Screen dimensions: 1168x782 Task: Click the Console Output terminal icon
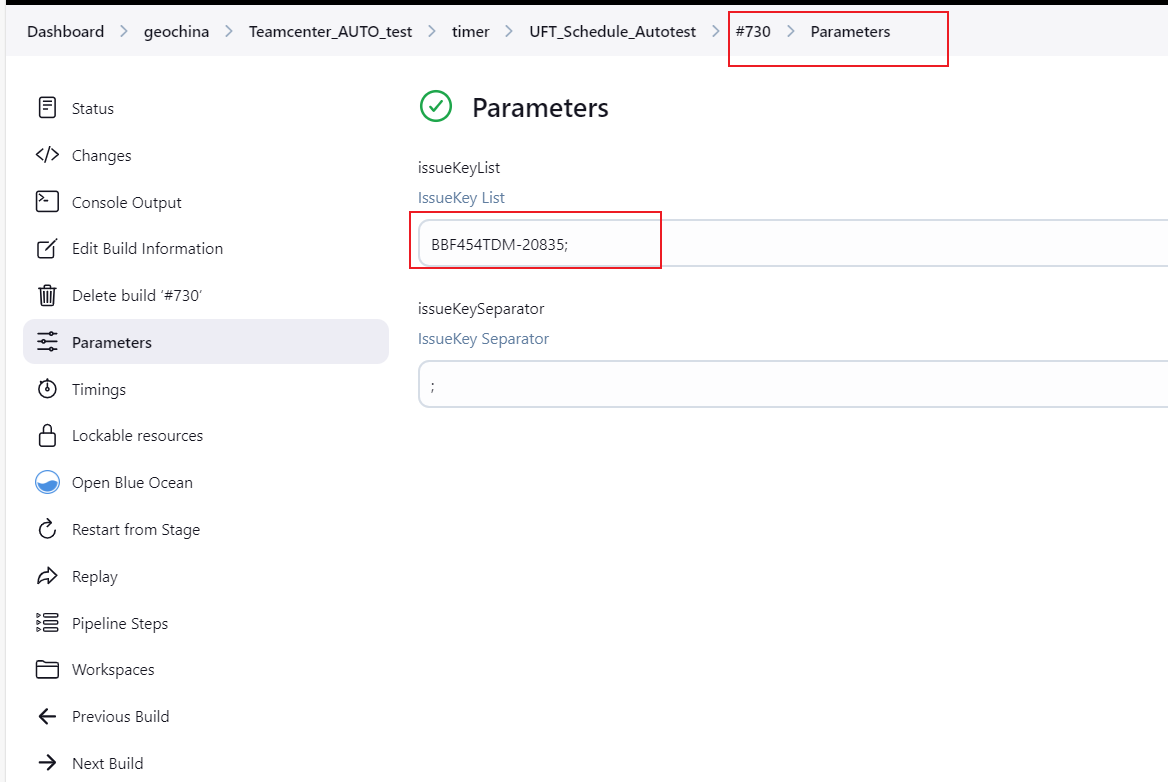coord(47,202)
